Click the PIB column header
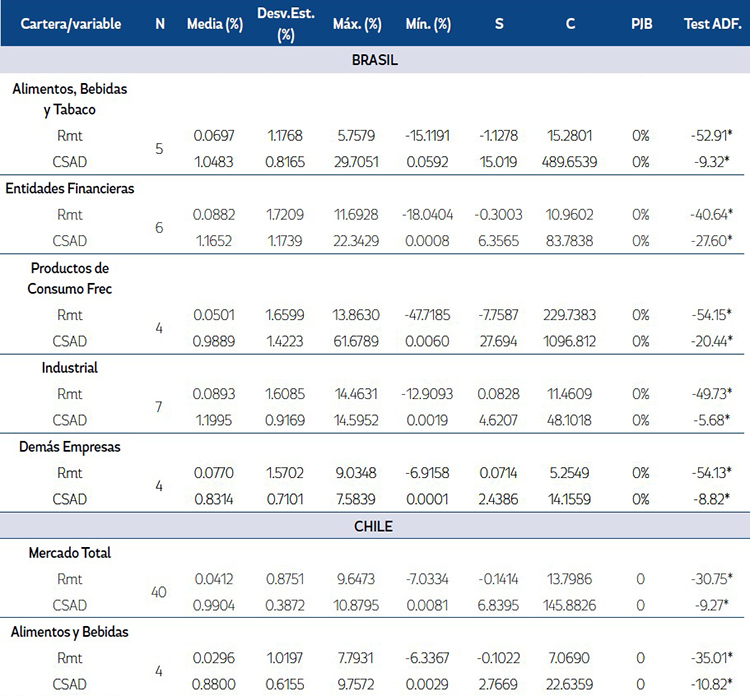 (641, 23)
